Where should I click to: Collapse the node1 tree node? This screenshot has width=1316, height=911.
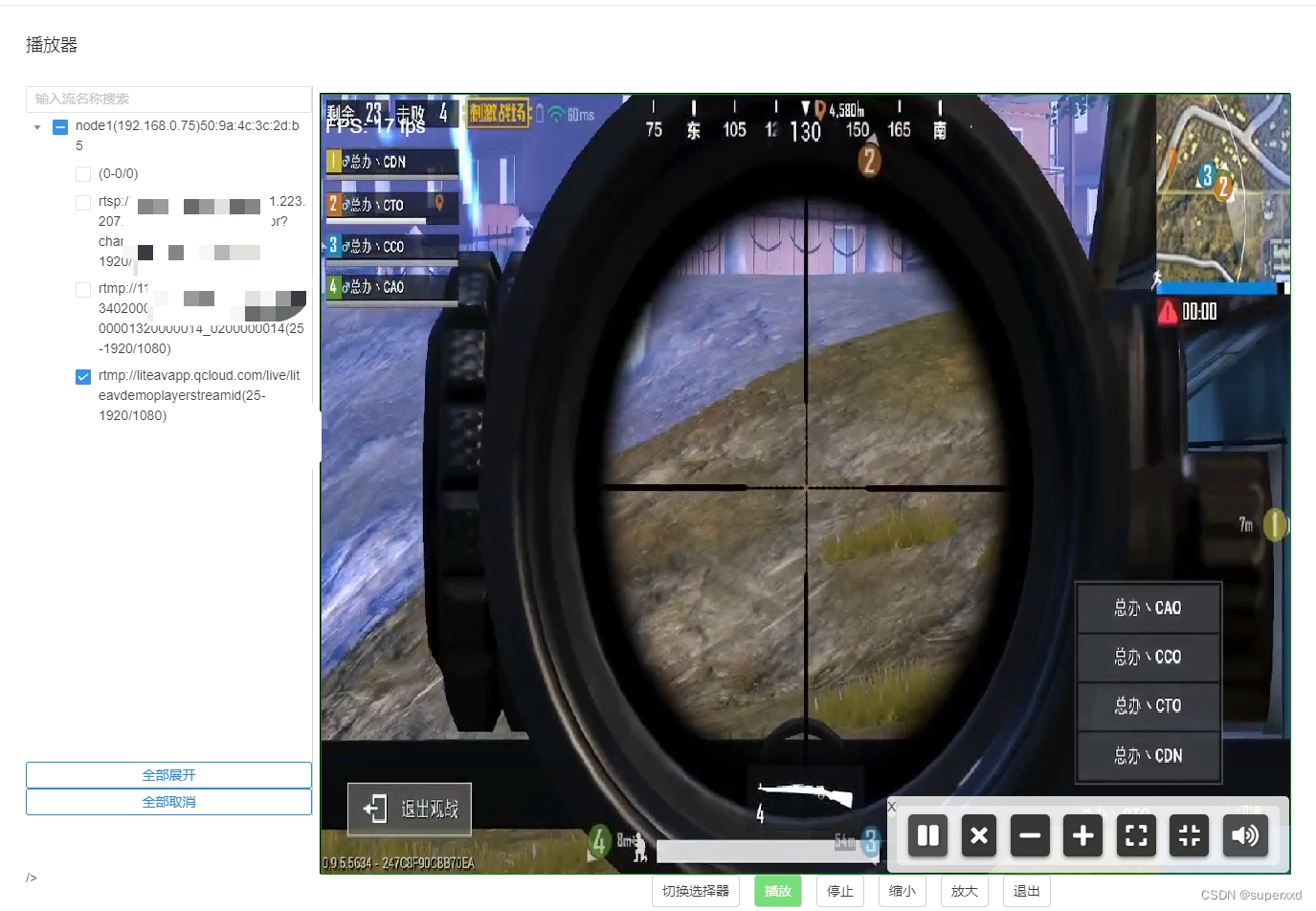point(37,126)
